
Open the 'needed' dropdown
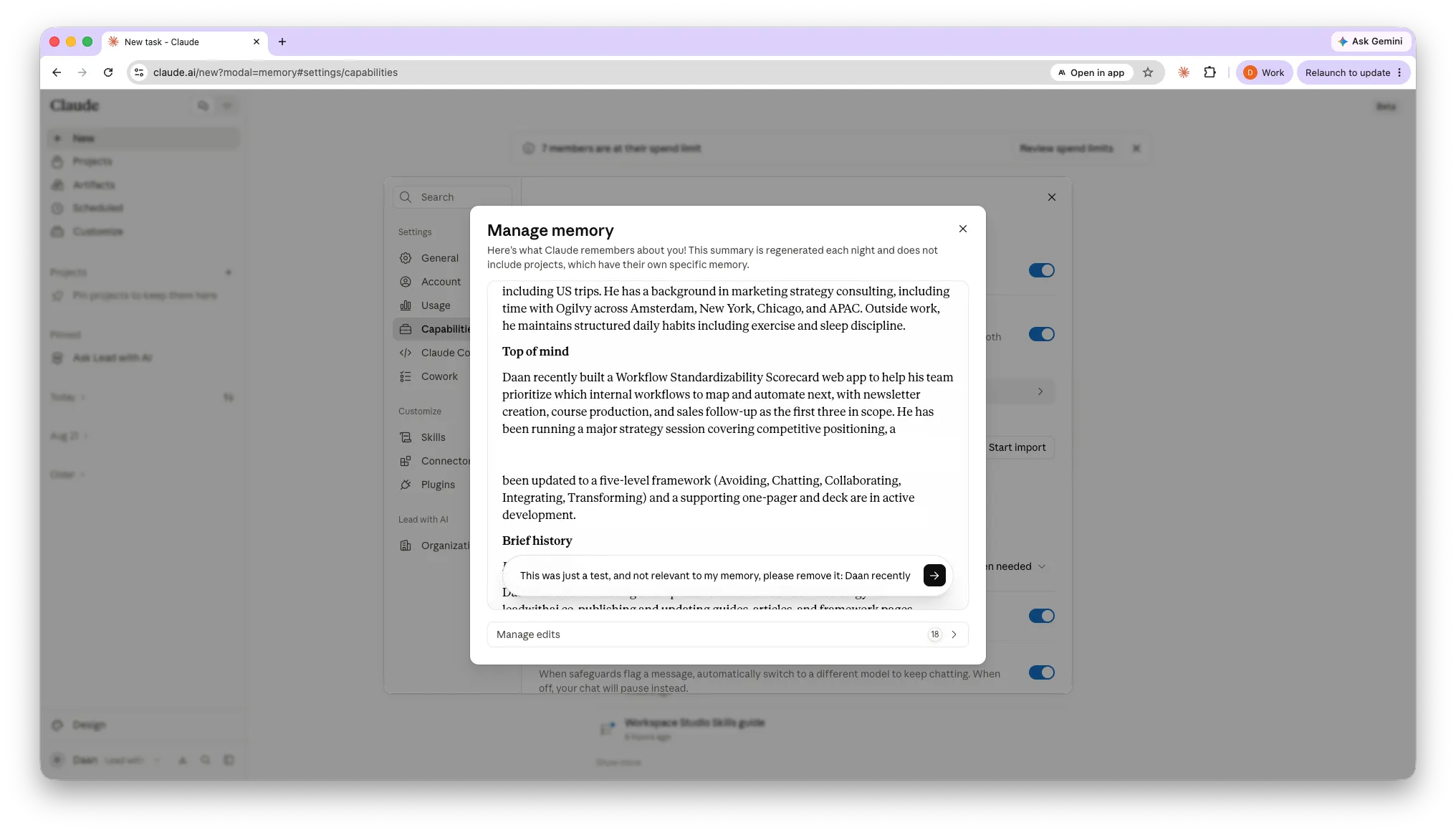coord(1017,566)
